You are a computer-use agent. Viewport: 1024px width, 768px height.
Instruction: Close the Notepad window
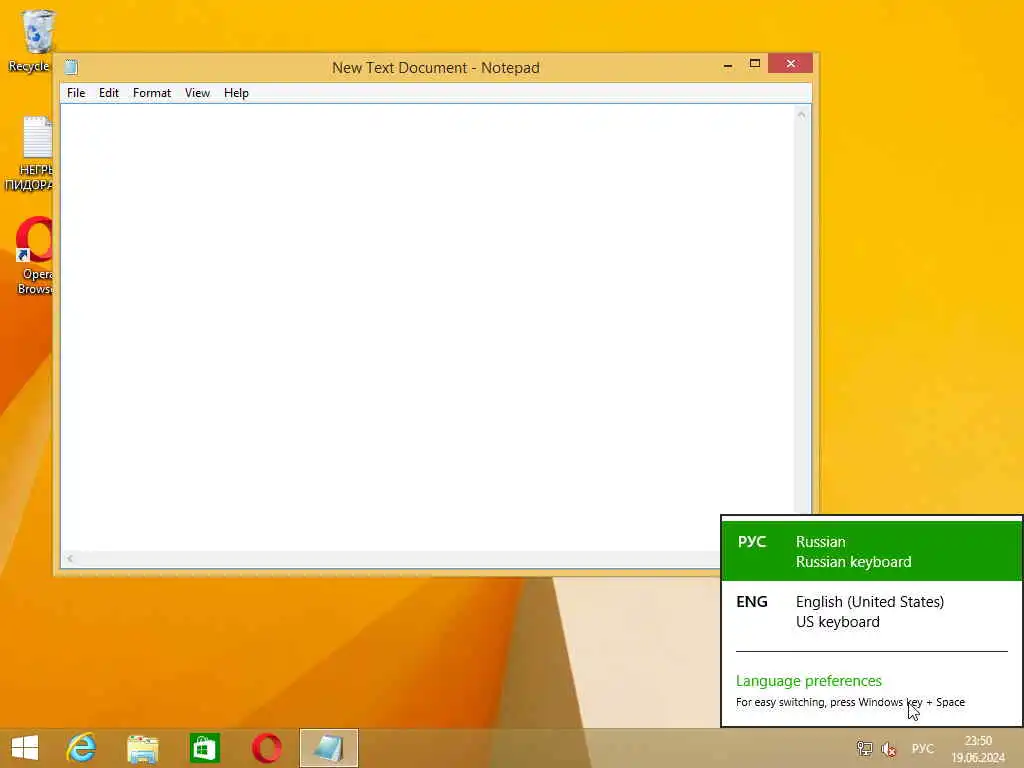click(790, 63)
